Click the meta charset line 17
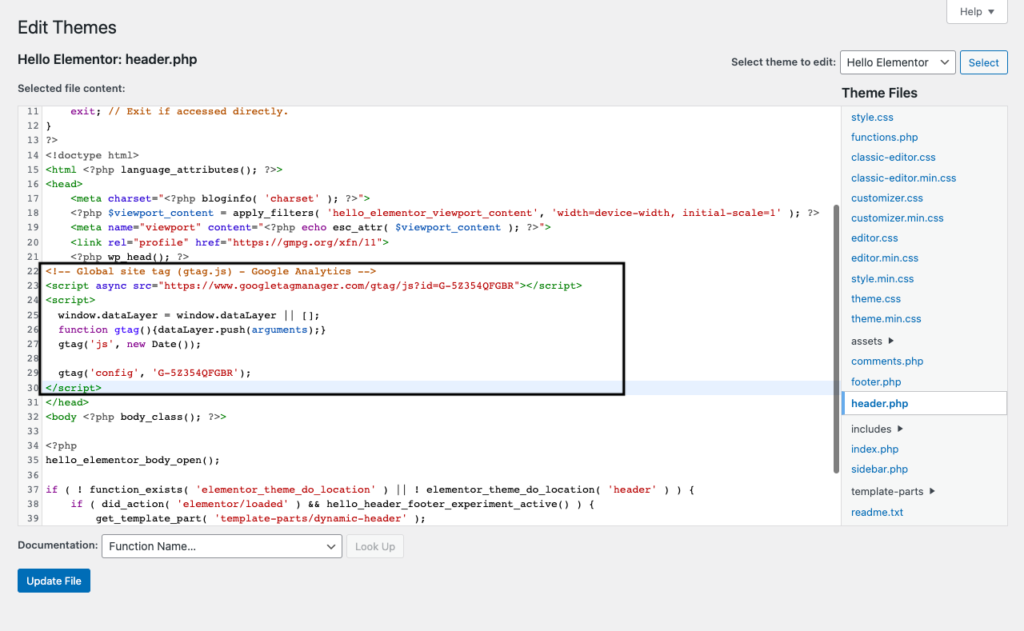1024x631 pixels. point(220,199)
